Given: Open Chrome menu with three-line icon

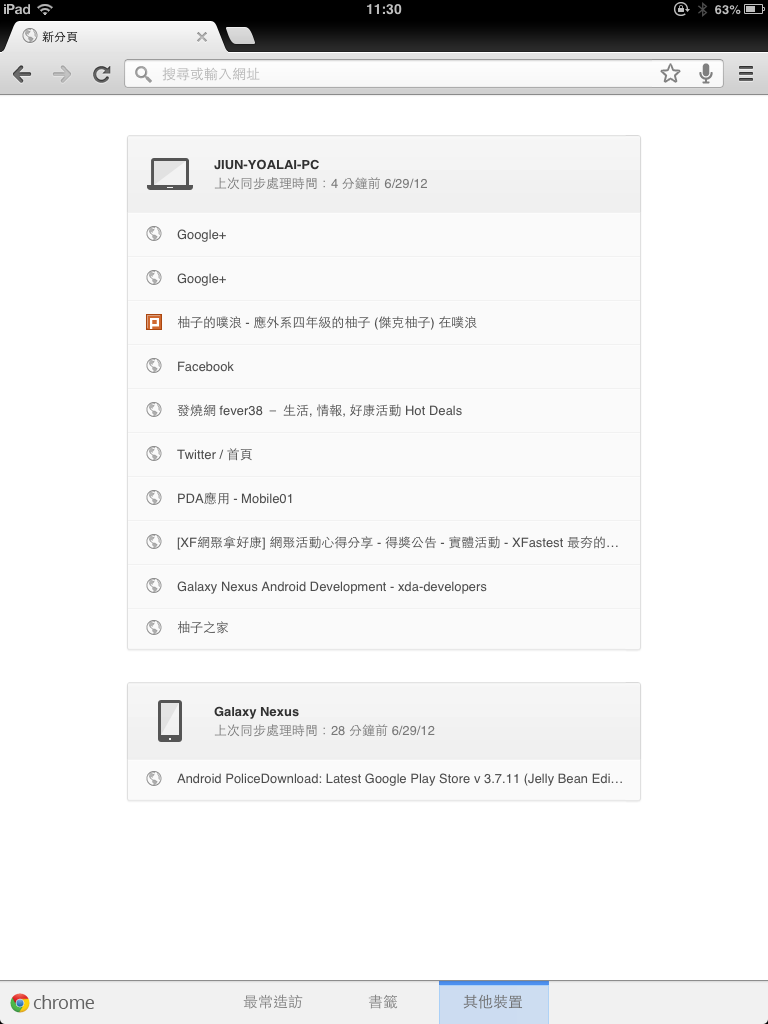Looking at the screenshot, I should click(746, 74).
